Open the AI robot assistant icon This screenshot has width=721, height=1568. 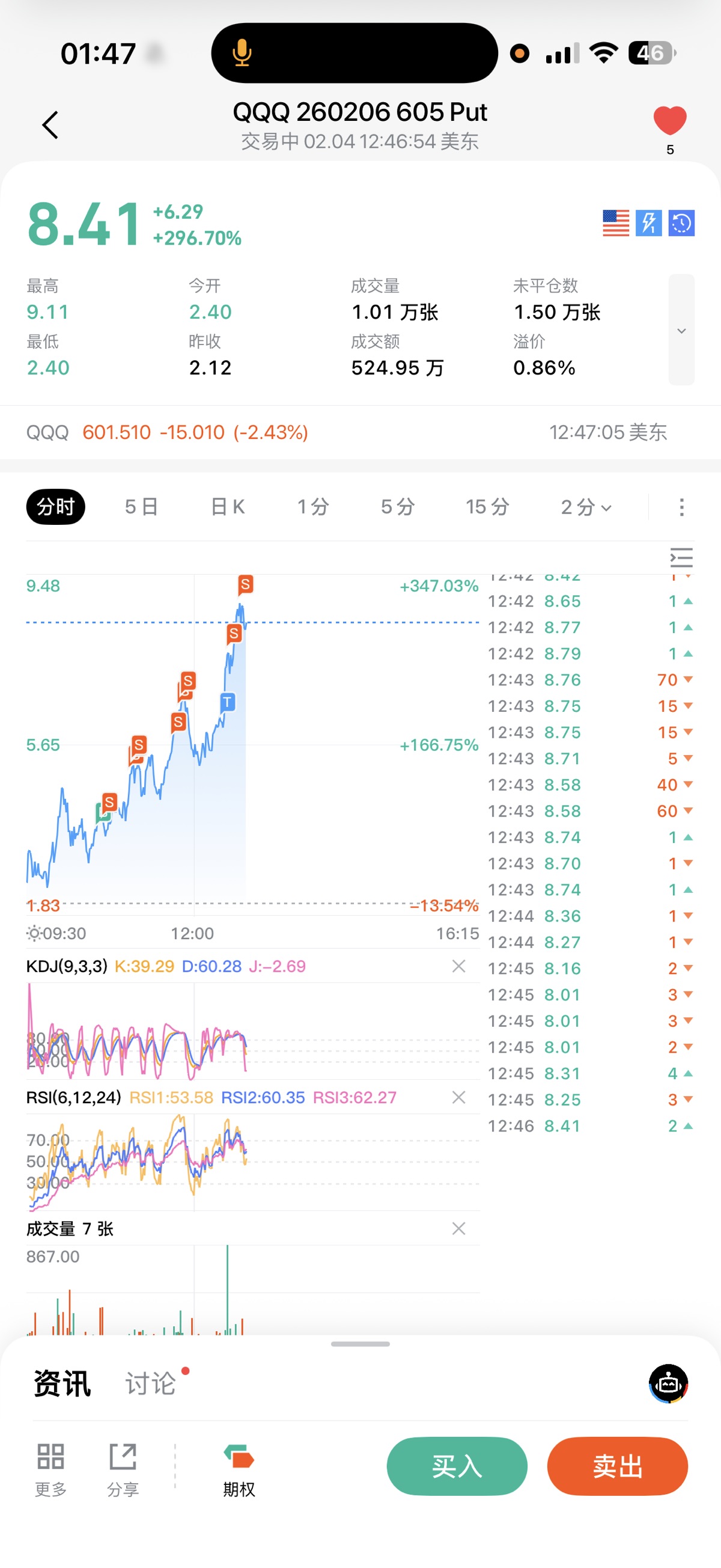pos(668,1383)
